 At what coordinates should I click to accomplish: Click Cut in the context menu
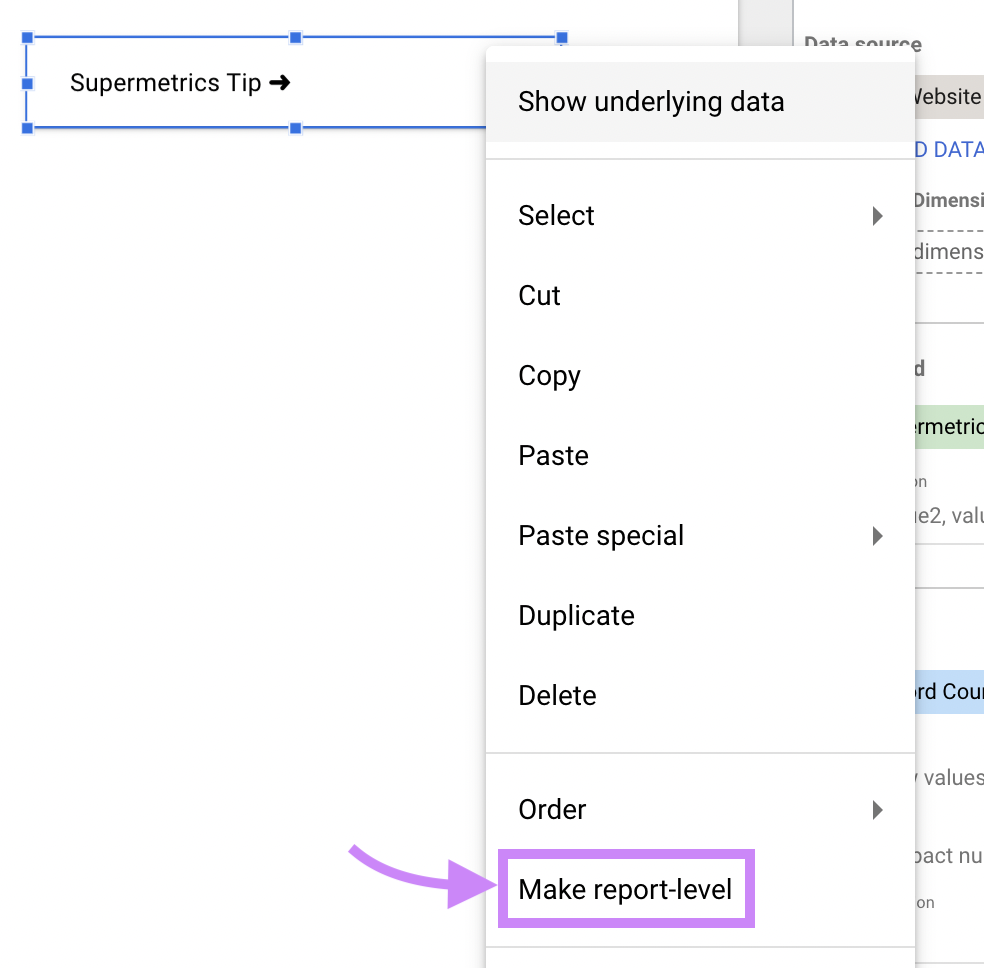coord(539,295)
